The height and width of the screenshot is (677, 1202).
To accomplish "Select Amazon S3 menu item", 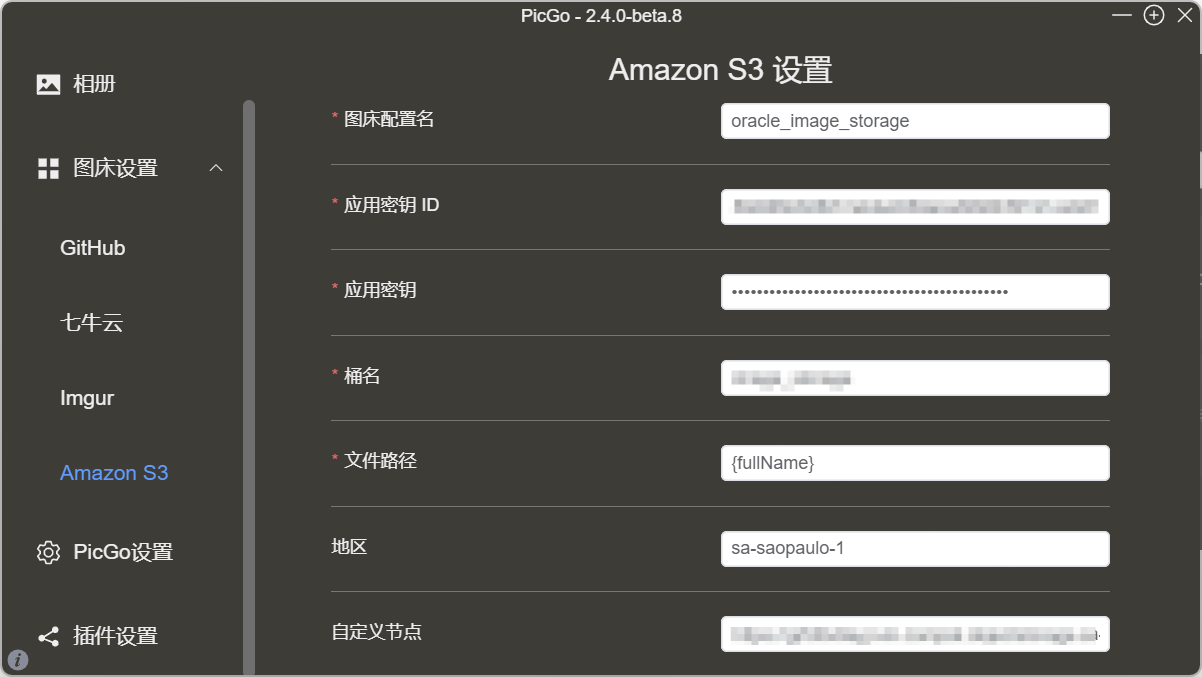I will coord(114,473).
